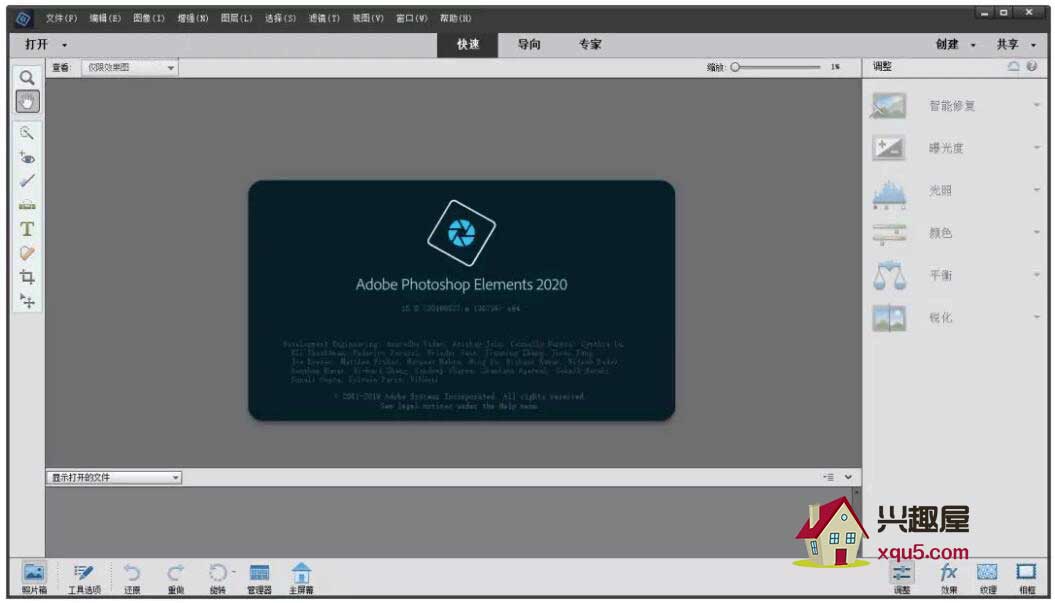The width and height of the screenshot is (1055, 603).
Task: Open the photo bin list menu icon
Action: click(828, 477)
